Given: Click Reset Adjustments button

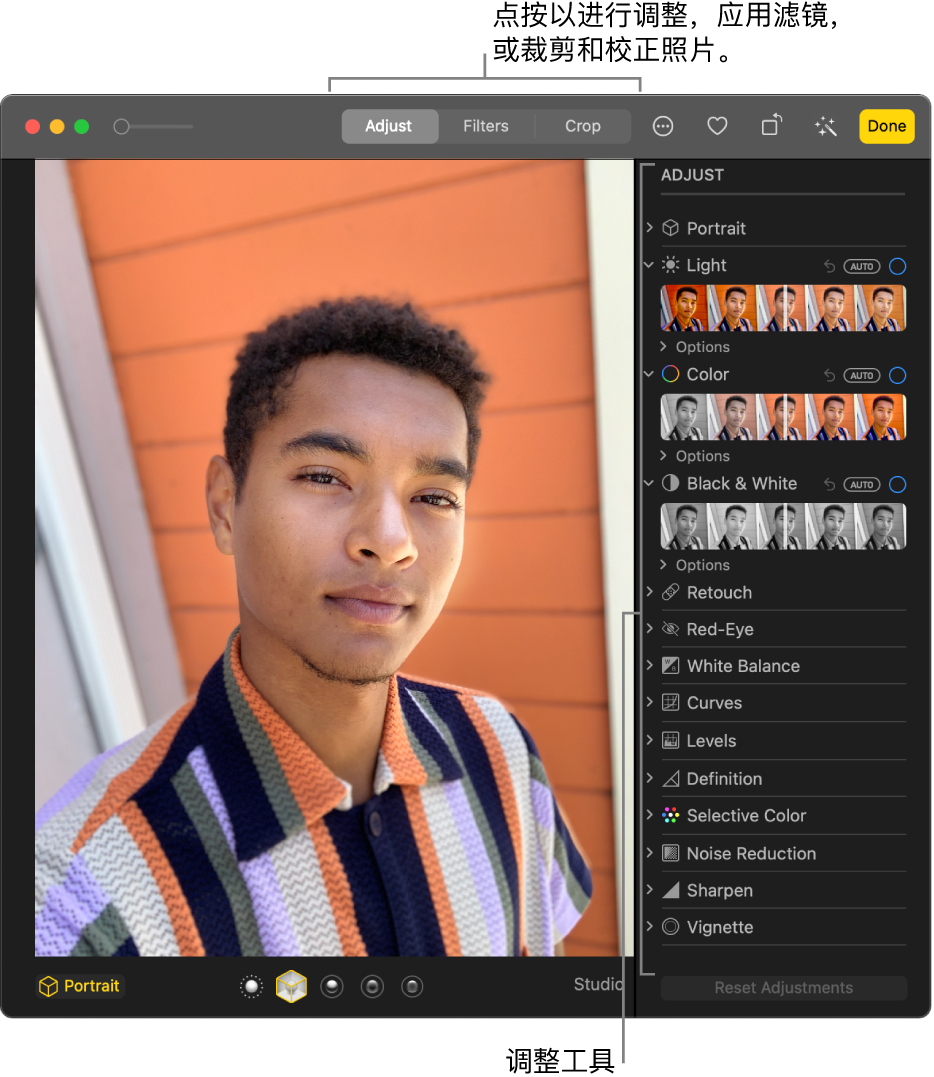Looking at the screenshot, I should (784, 988).
